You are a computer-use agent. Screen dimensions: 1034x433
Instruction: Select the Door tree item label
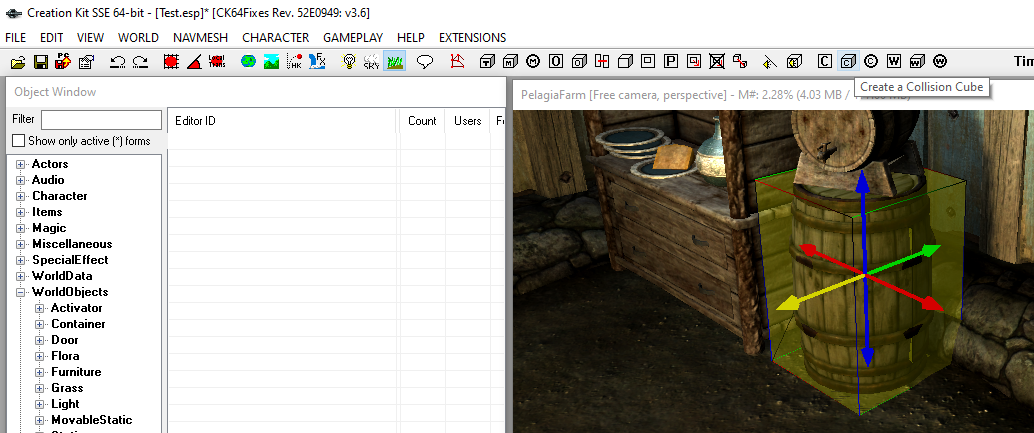[x=65, y=340]
